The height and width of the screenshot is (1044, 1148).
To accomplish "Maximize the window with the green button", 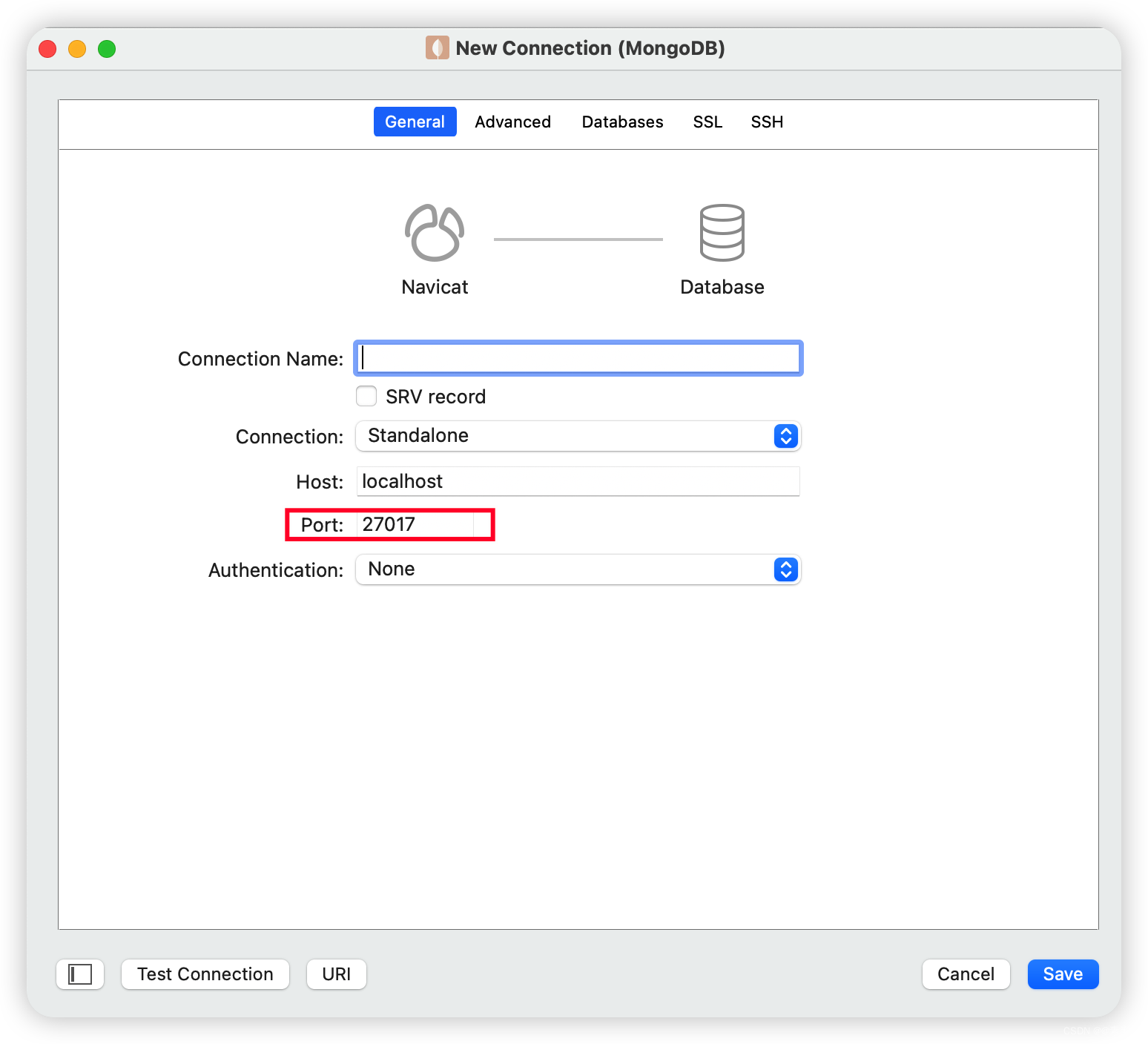I will pyautogui.click(x=107, y=49).
